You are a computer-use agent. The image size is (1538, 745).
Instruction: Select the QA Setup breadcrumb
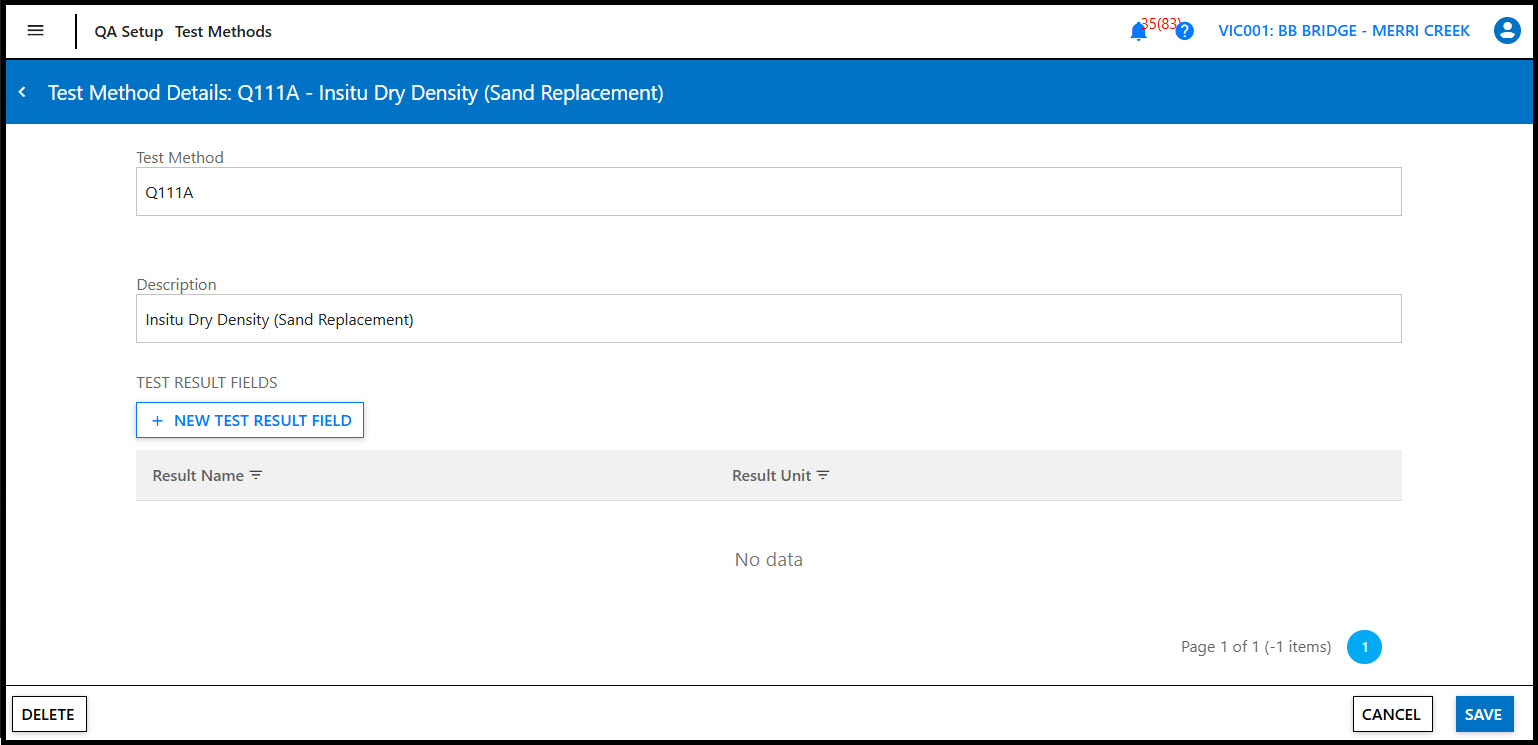[x=128, y=32]
